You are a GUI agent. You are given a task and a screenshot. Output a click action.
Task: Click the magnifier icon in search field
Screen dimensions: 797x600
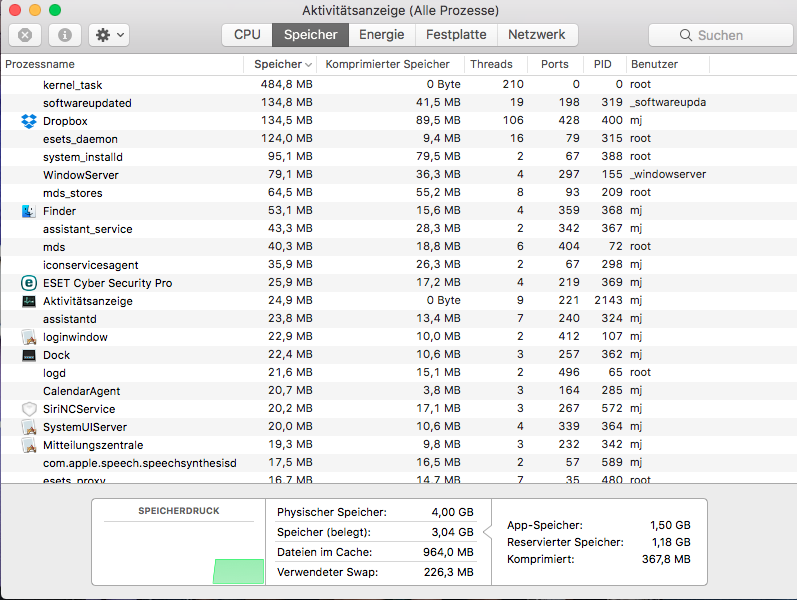click(686, 35)
